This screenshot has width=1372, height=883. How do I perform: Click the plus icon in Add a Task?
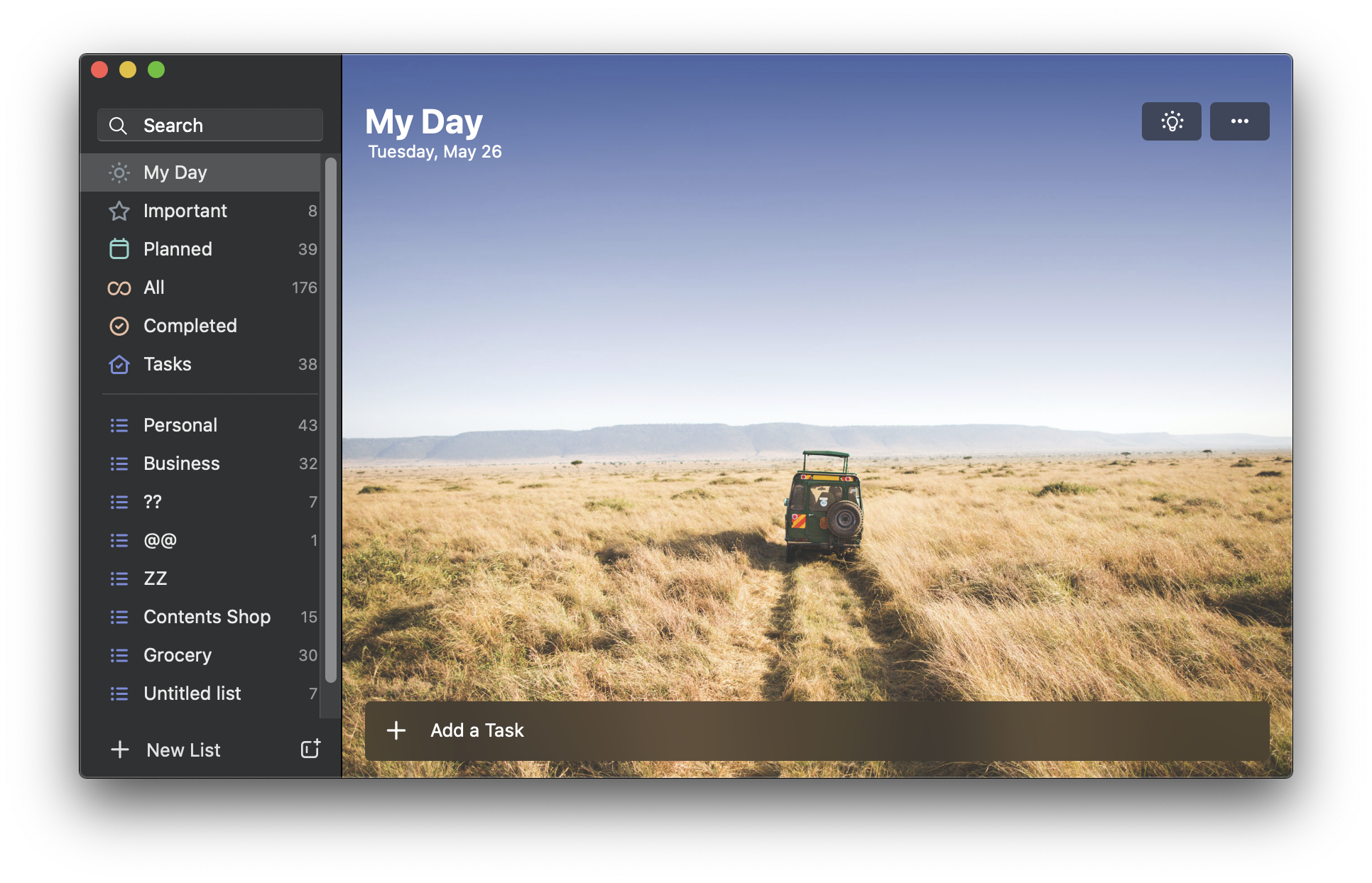(396, 730)
